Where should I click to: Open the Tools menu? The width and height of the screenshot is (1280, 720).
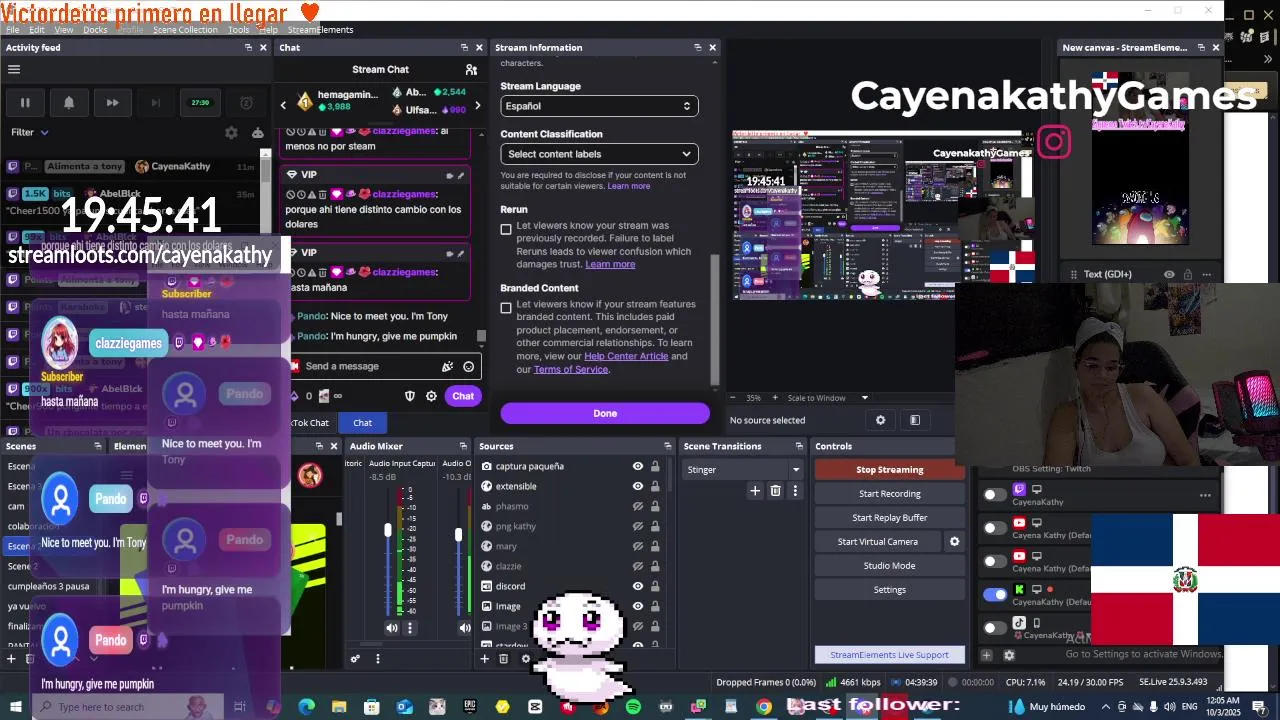(238, 30)
